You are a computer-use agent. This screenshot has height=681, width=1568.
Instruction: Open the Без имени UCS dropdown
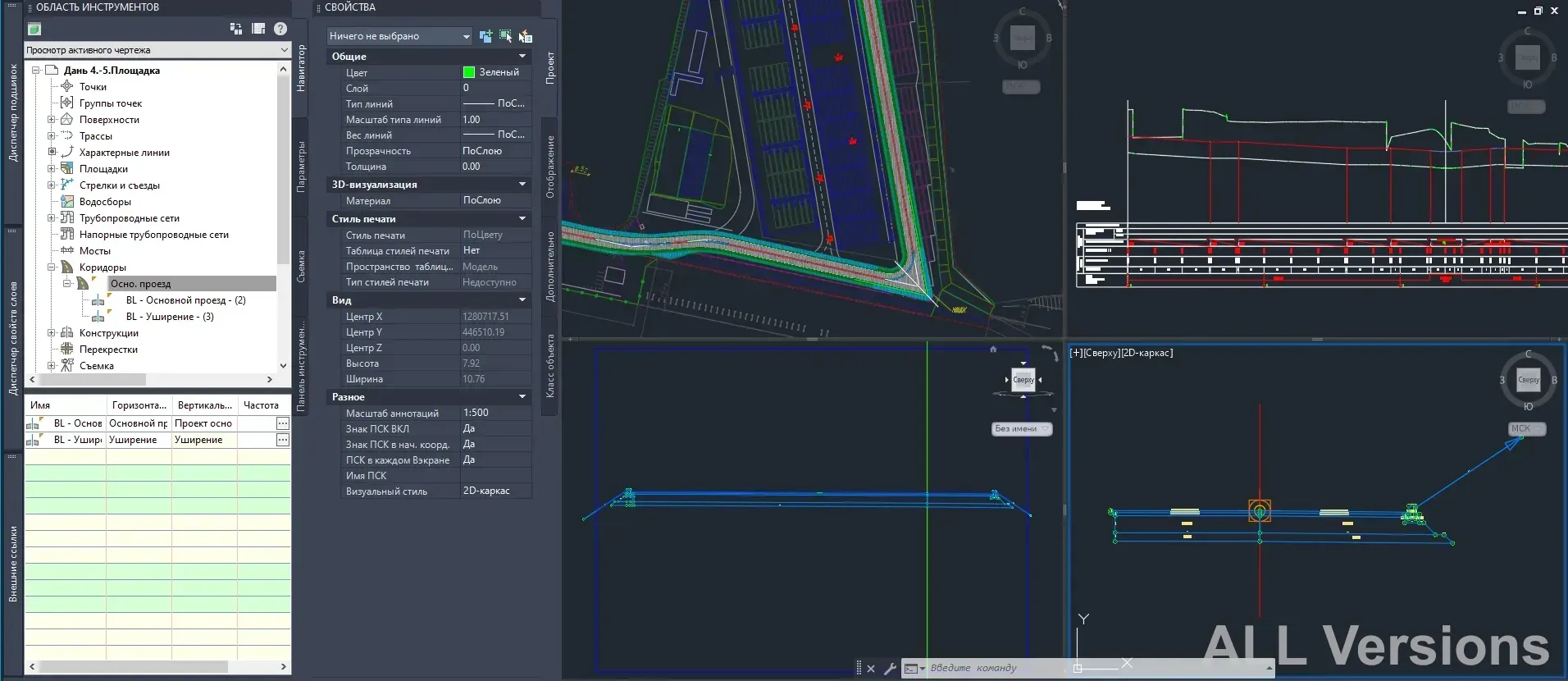point(1022,429)
